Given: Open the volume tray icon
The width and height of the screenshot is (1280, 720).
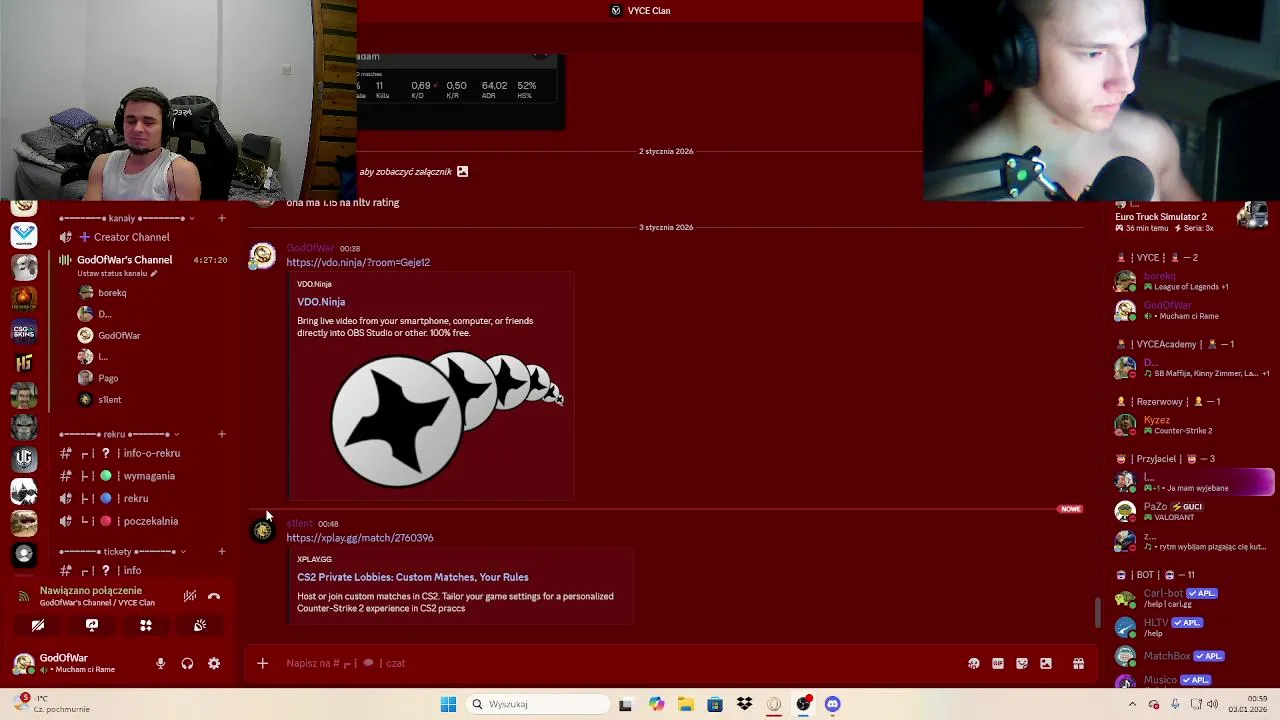Looking at the screenshot, I should [x=1213, y=704].
